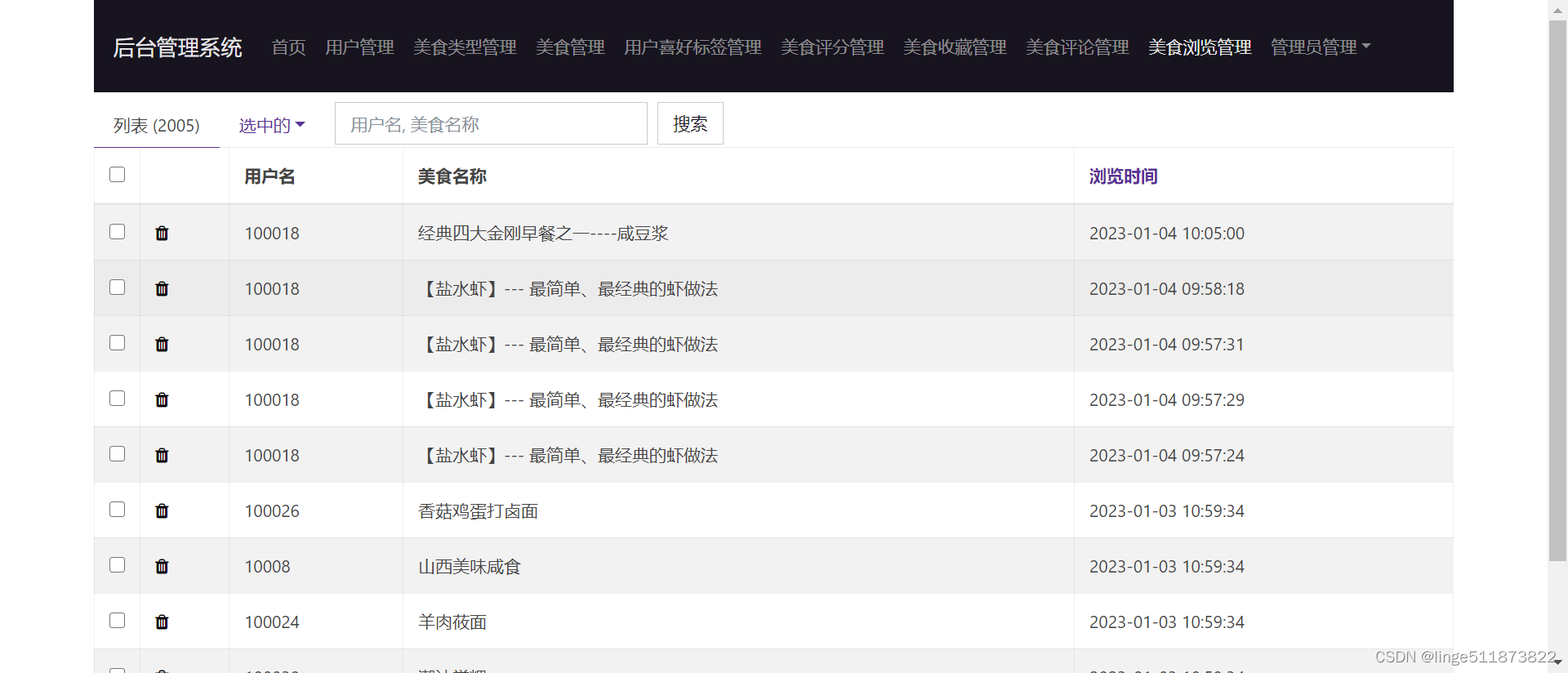
Task: Open 美食收藏管理 page
Action: [955, 47]
